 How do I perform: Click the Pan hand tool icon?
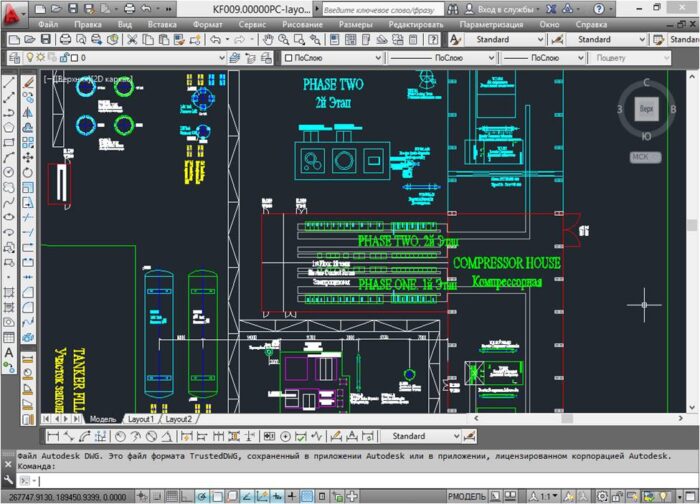point(268,40)
